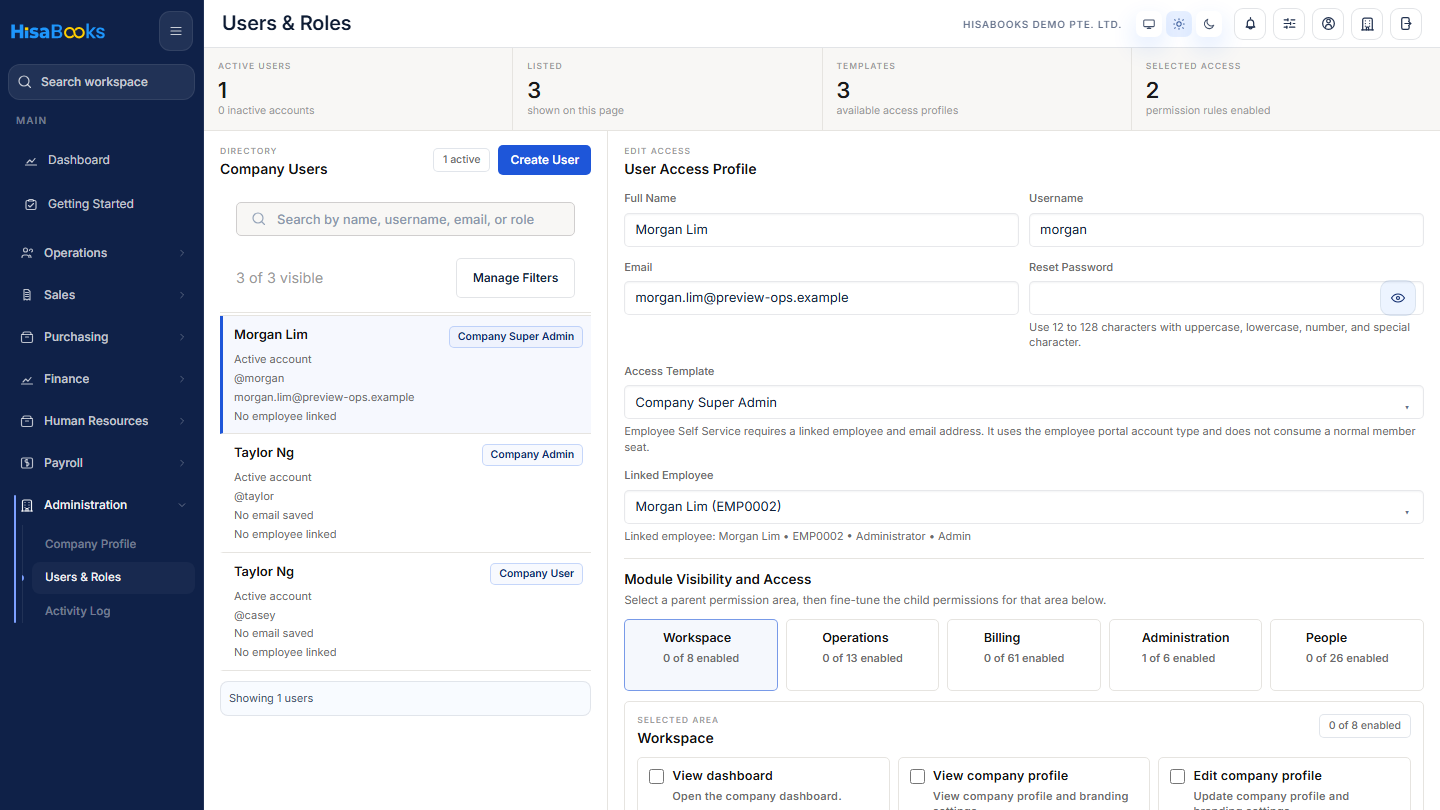The width and height of the screenshot is (1440, 810).
Task: Click the Email field
Action: tap(821, 298)
